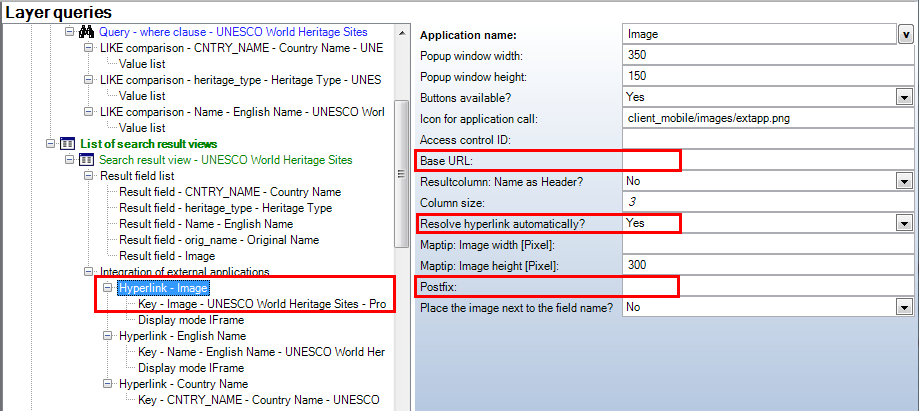Select Integration of external applications item
The width and height of the screenshot is (919, 411).
185,272
